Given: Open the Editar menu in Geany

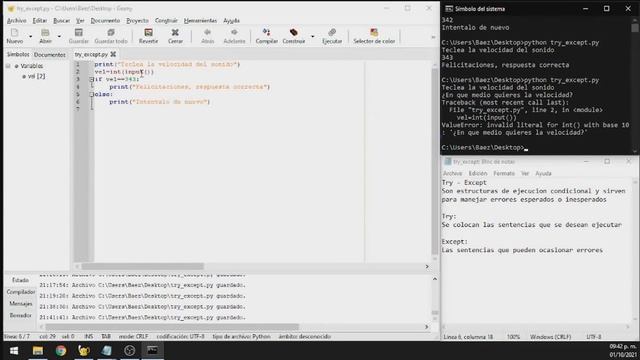Looking at the screenshot, I should tap(40, 20).
